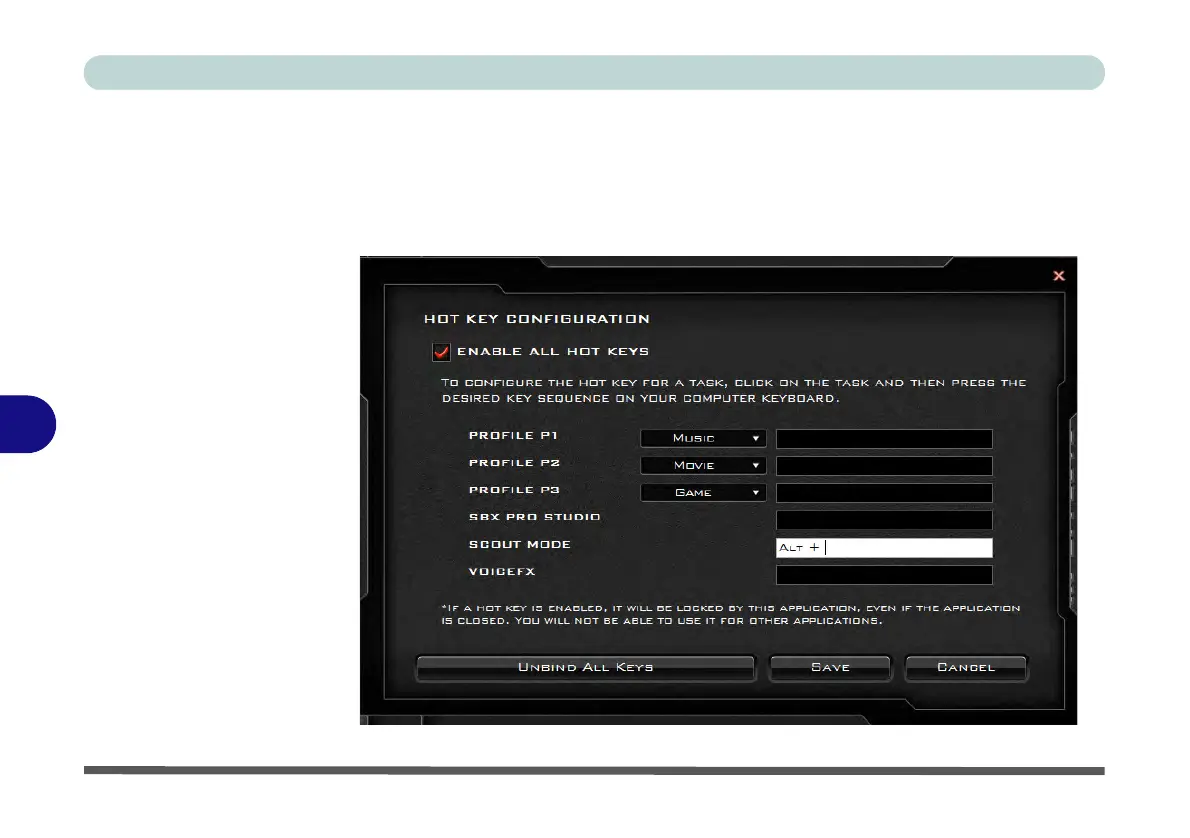Open the Profile P3 Game dropdown
The width and height of the screenshot is (1190, 838).
pos(703,493)
